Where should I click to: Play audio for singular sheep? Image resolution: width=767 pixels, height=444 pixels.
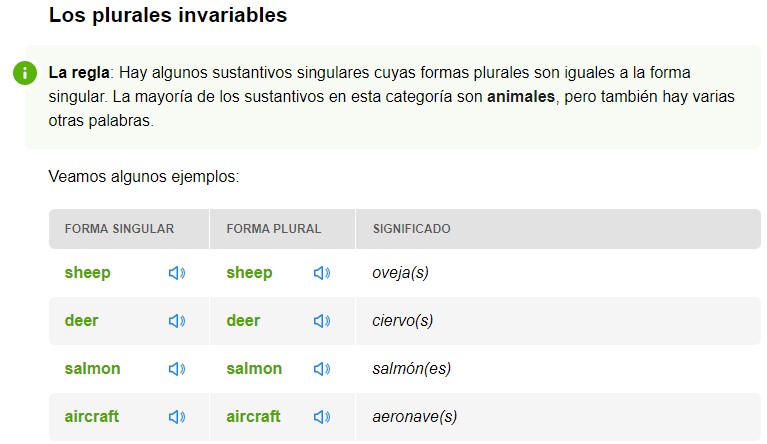coord(177,273)
